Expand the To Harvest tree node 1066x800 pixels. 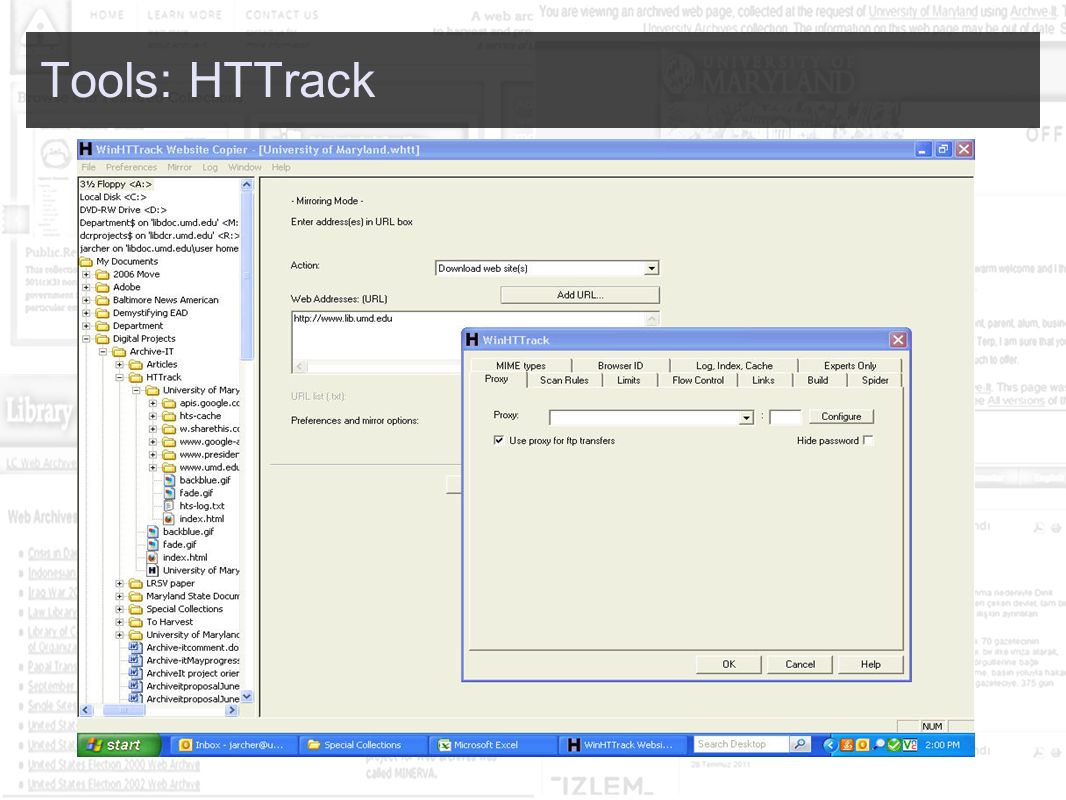(x=120, y=623)
